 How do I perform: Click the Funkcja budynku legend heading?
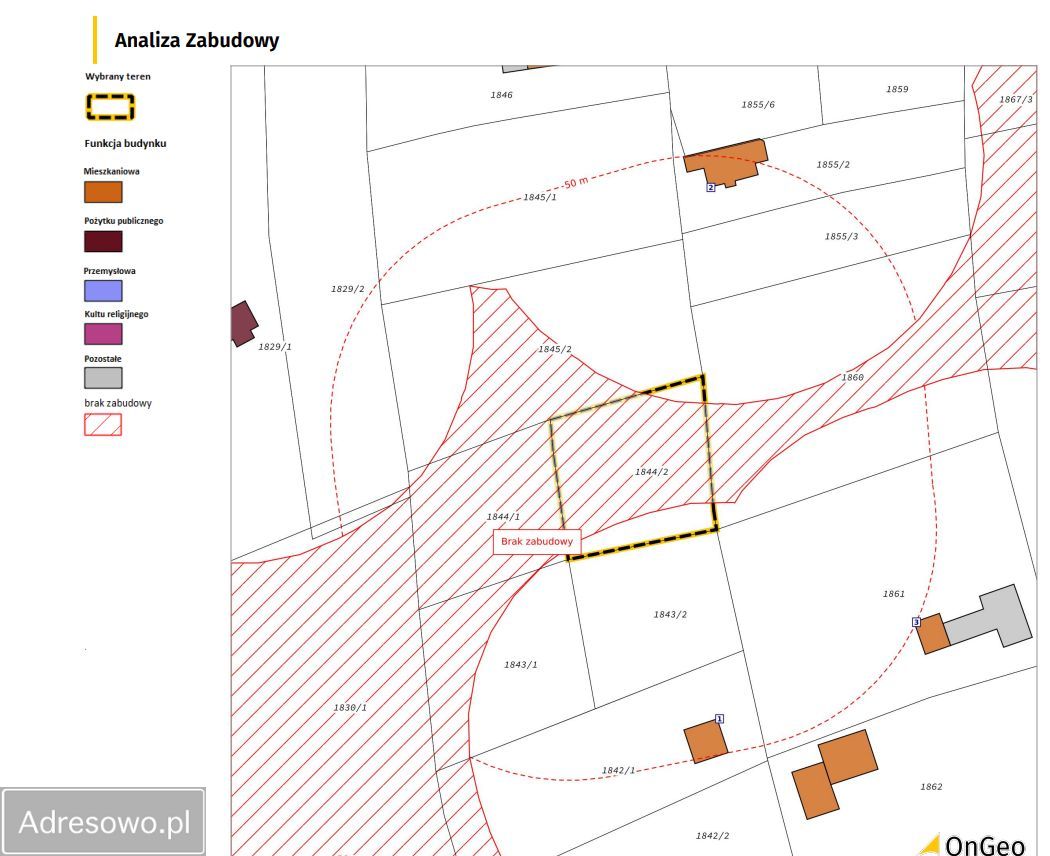click(x=125, y=143)
